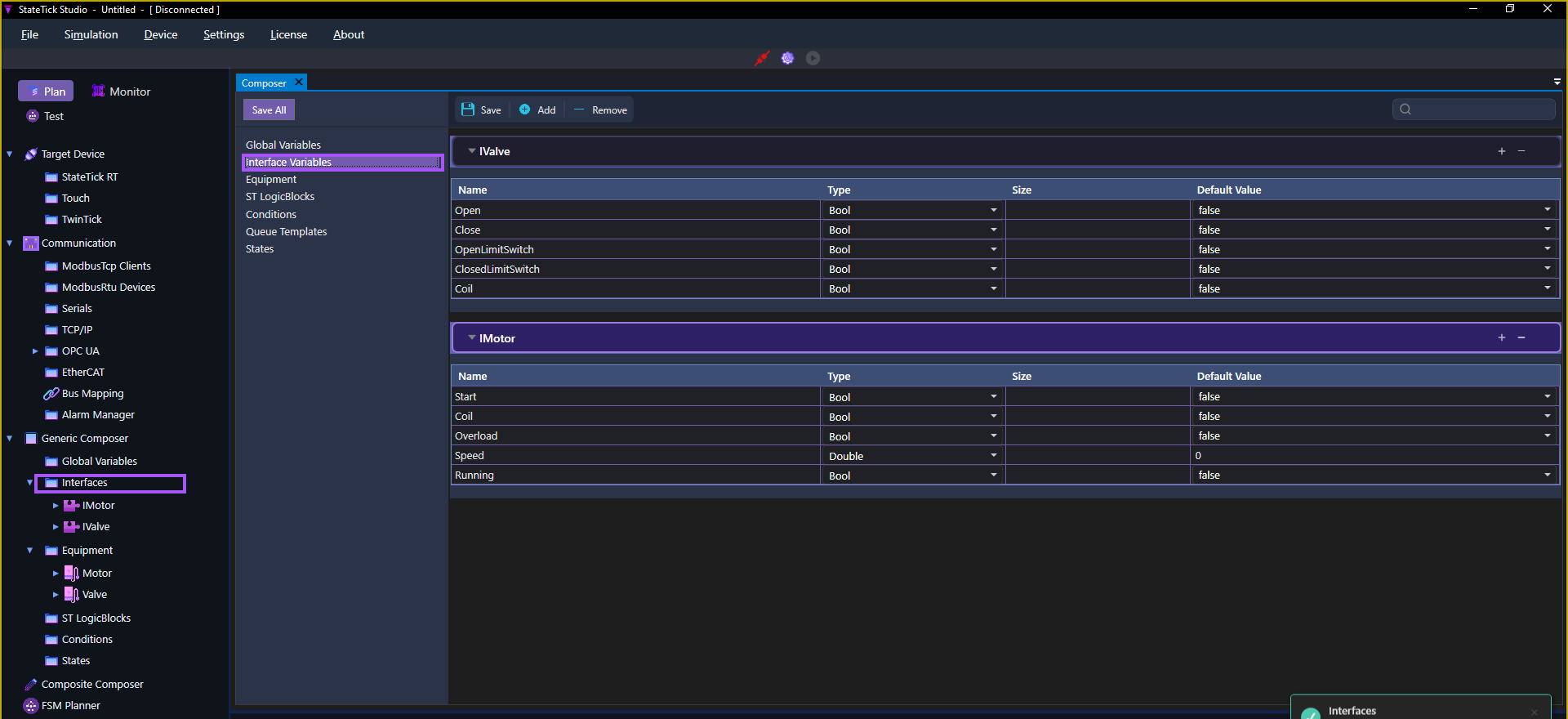Click the Communication section icon
The height and width of the screenshot is (719, 1568).
31,243
